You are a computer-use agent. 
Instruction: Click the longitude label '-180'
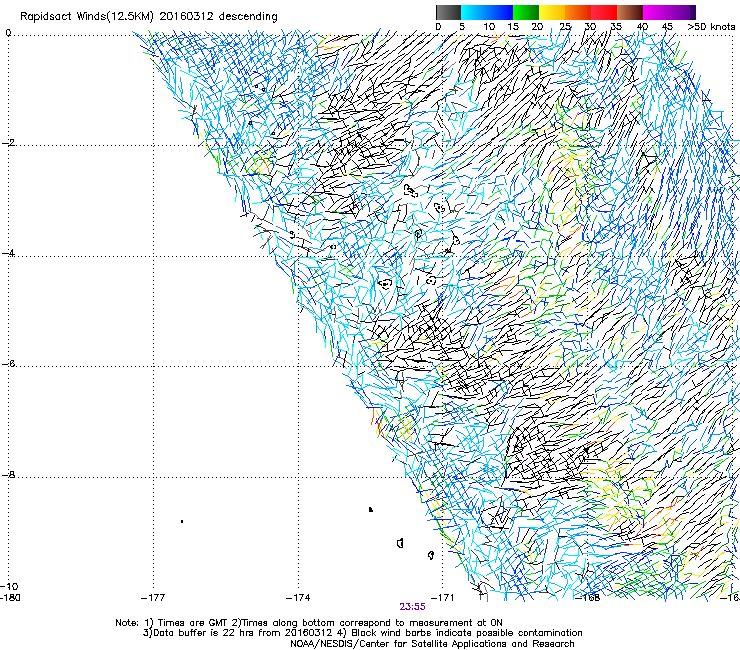tap(10, 598)
